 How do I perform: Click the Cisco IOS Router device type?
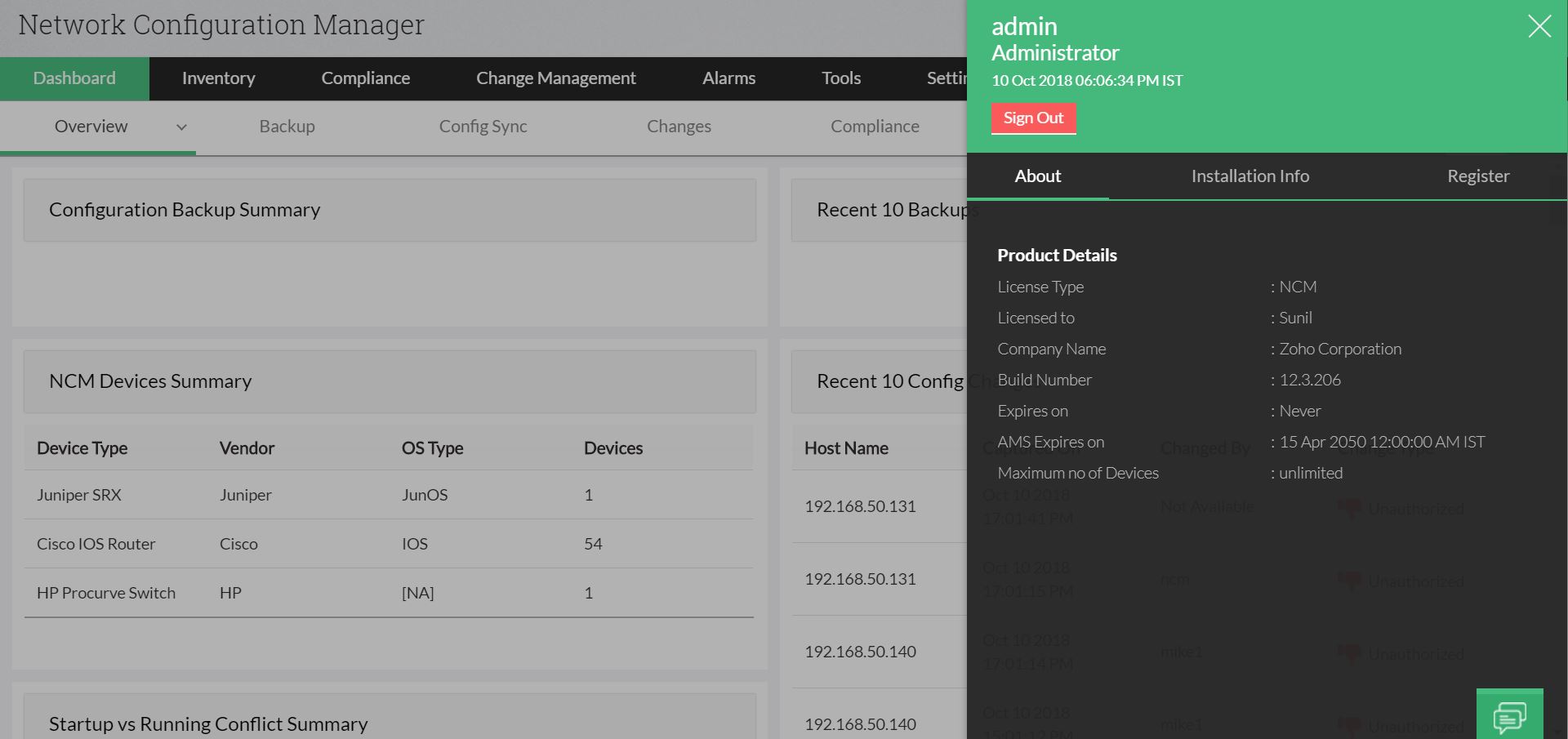click(96, 544)
